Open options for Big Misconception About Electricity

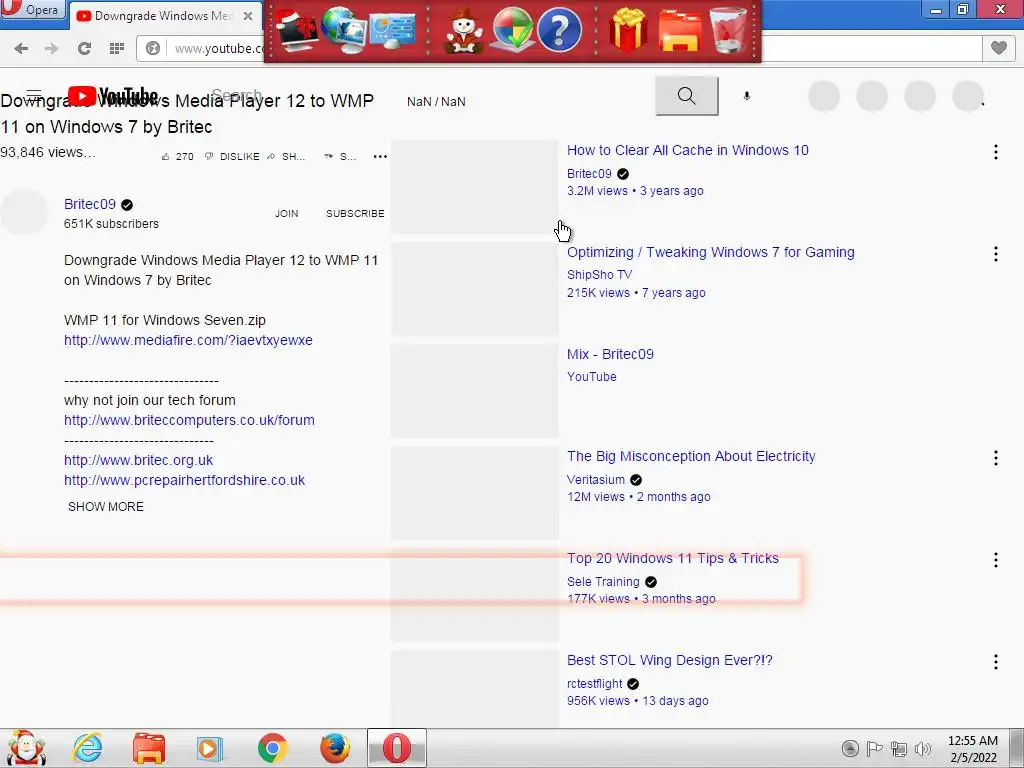(996, 458)
